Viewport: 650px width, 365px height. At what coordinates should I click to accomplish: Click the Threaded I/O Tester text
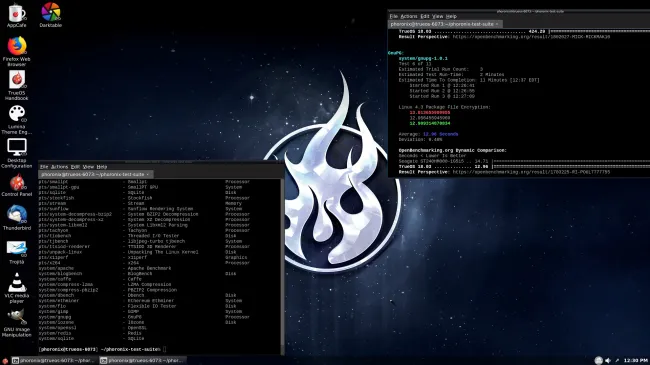point(153,236)
